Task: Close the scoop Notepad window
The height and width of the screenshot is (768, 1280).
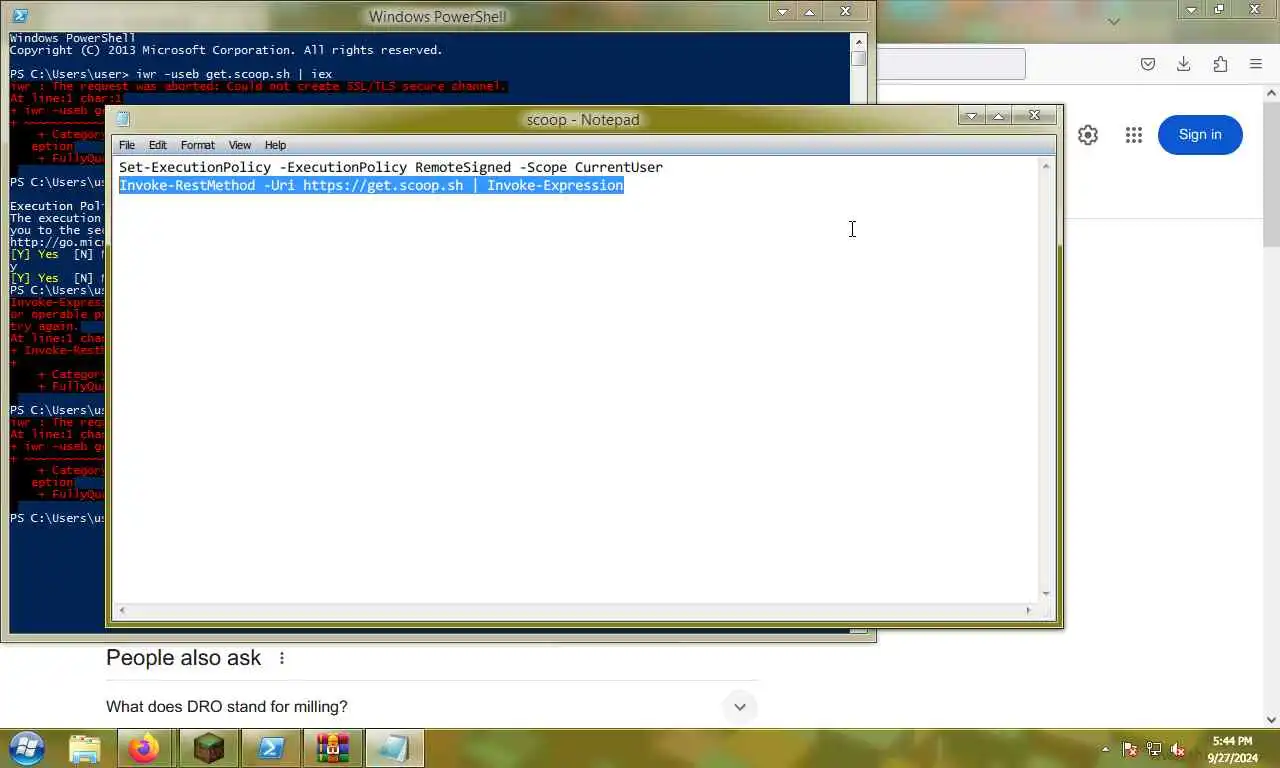Action: click(x=1034, y=116)
